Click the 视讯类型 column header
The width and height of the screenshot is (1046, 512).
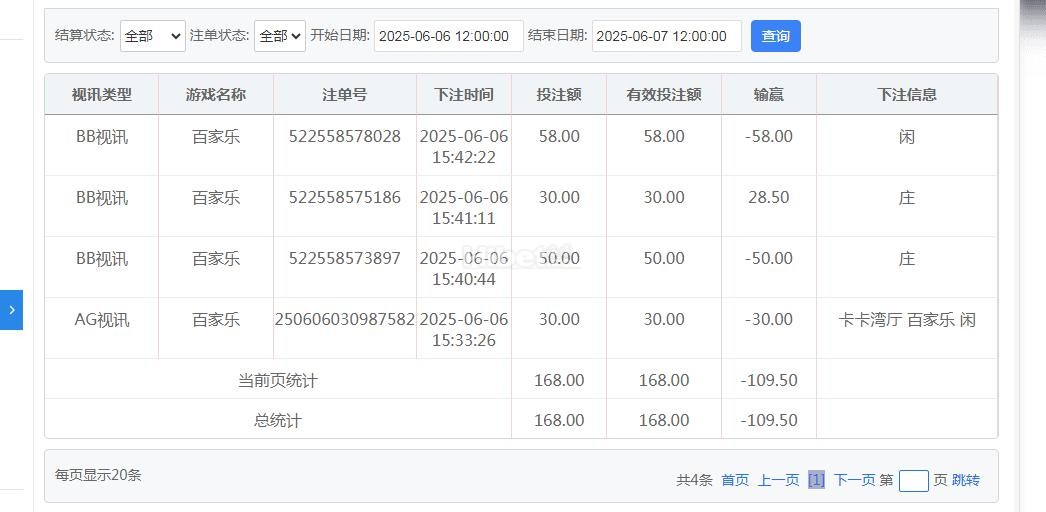coord(101,95)
